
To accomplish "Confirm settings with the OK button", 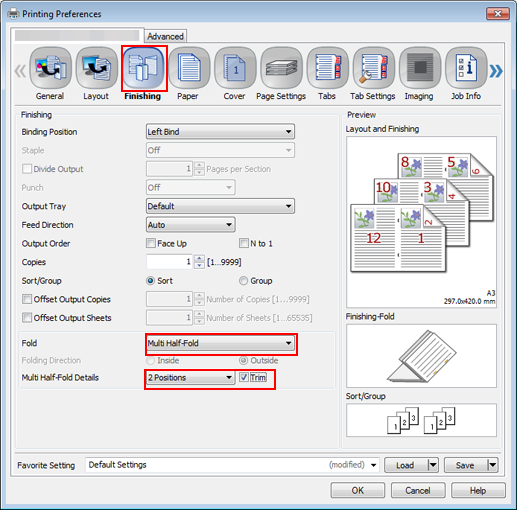I will (358, 490).
